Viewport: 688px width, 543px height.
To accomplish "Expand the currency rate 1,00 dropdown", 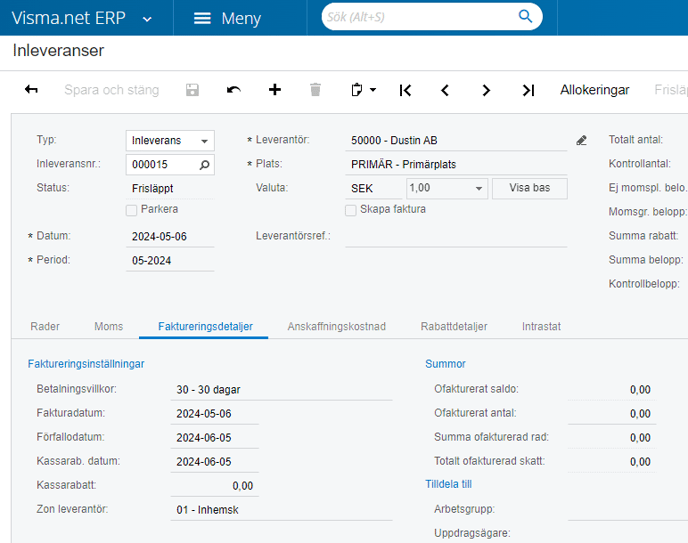I will (x=479, y=189).
